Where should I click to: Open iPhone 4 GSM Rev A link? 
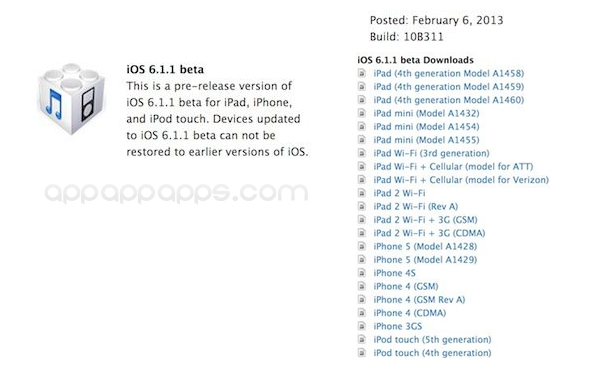(419, 300)
